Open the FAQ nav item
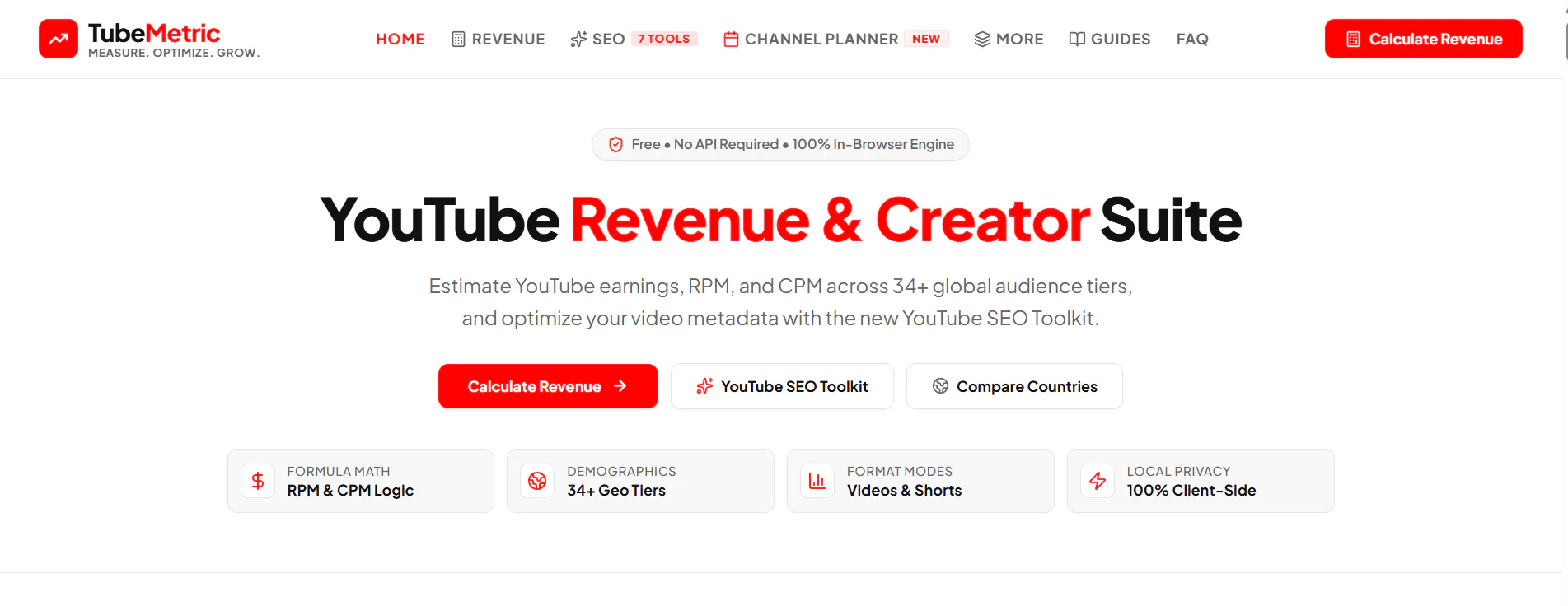This screenshot has height=606, width=1568. click(x=1192, y=39)
